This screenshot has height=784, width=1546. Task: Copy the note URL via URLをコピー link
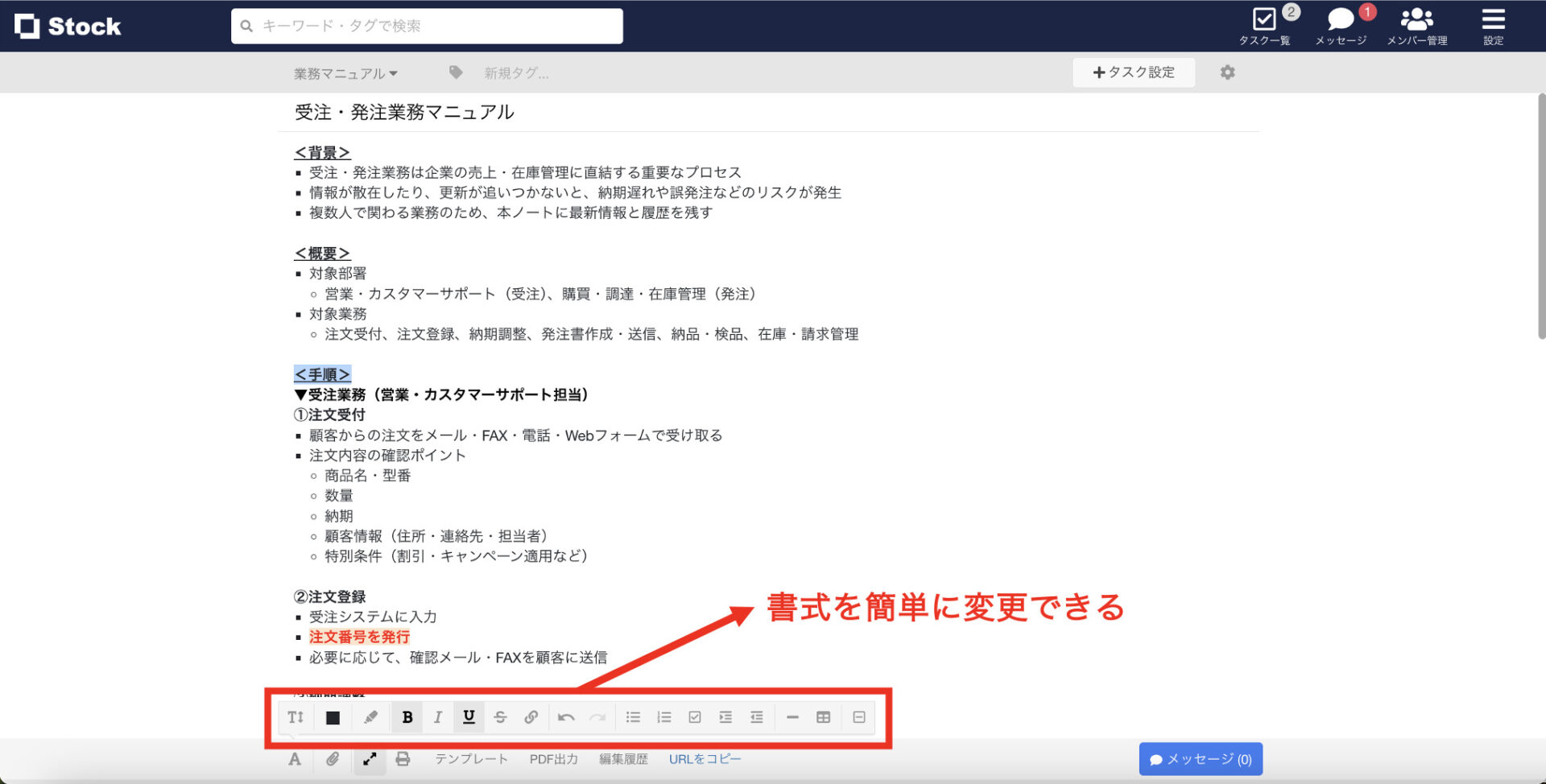[x=704, y=757]
